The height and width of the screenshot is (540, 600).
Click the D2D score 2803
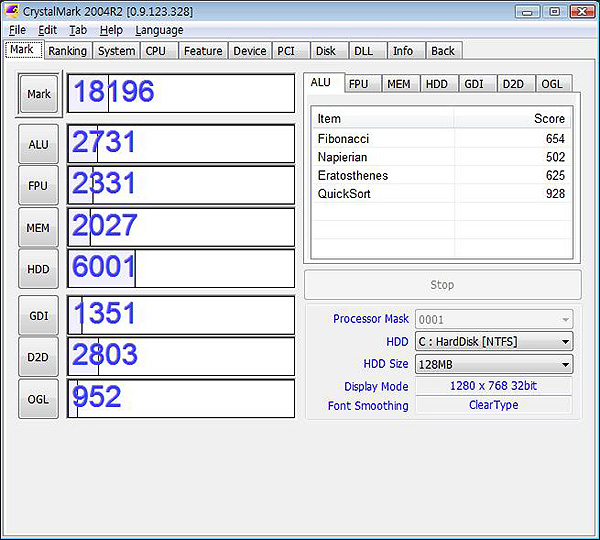click(104, 354)
